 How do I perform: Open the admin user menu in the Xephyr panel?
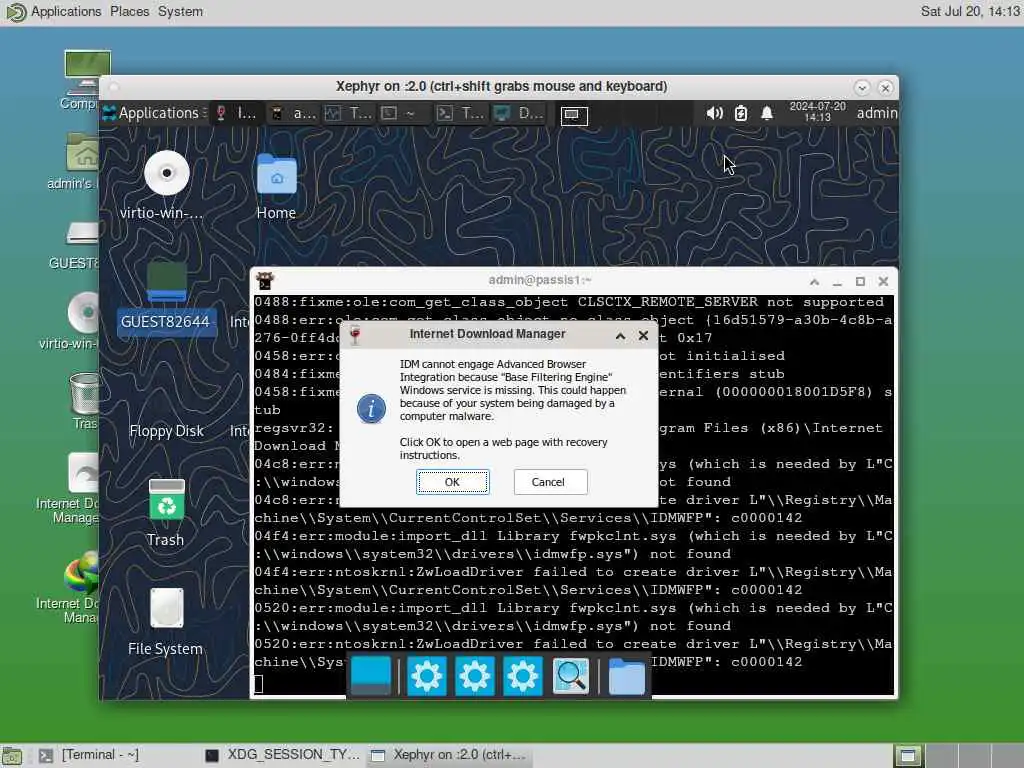click(876, 113)
